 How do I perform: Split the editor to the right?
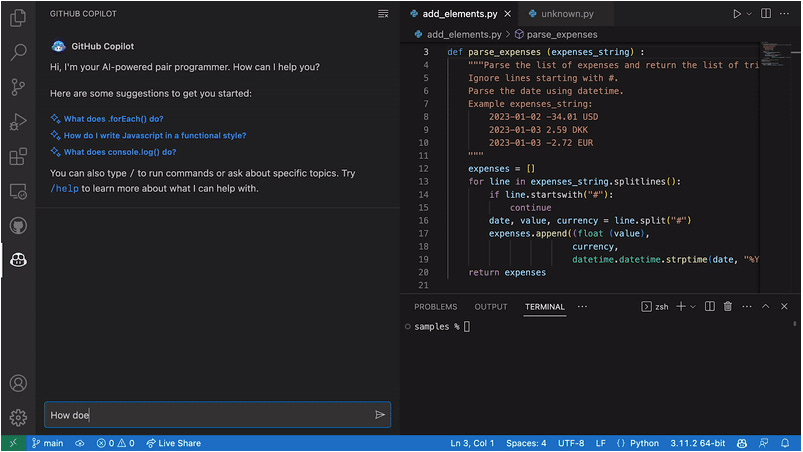coord(766,14)
